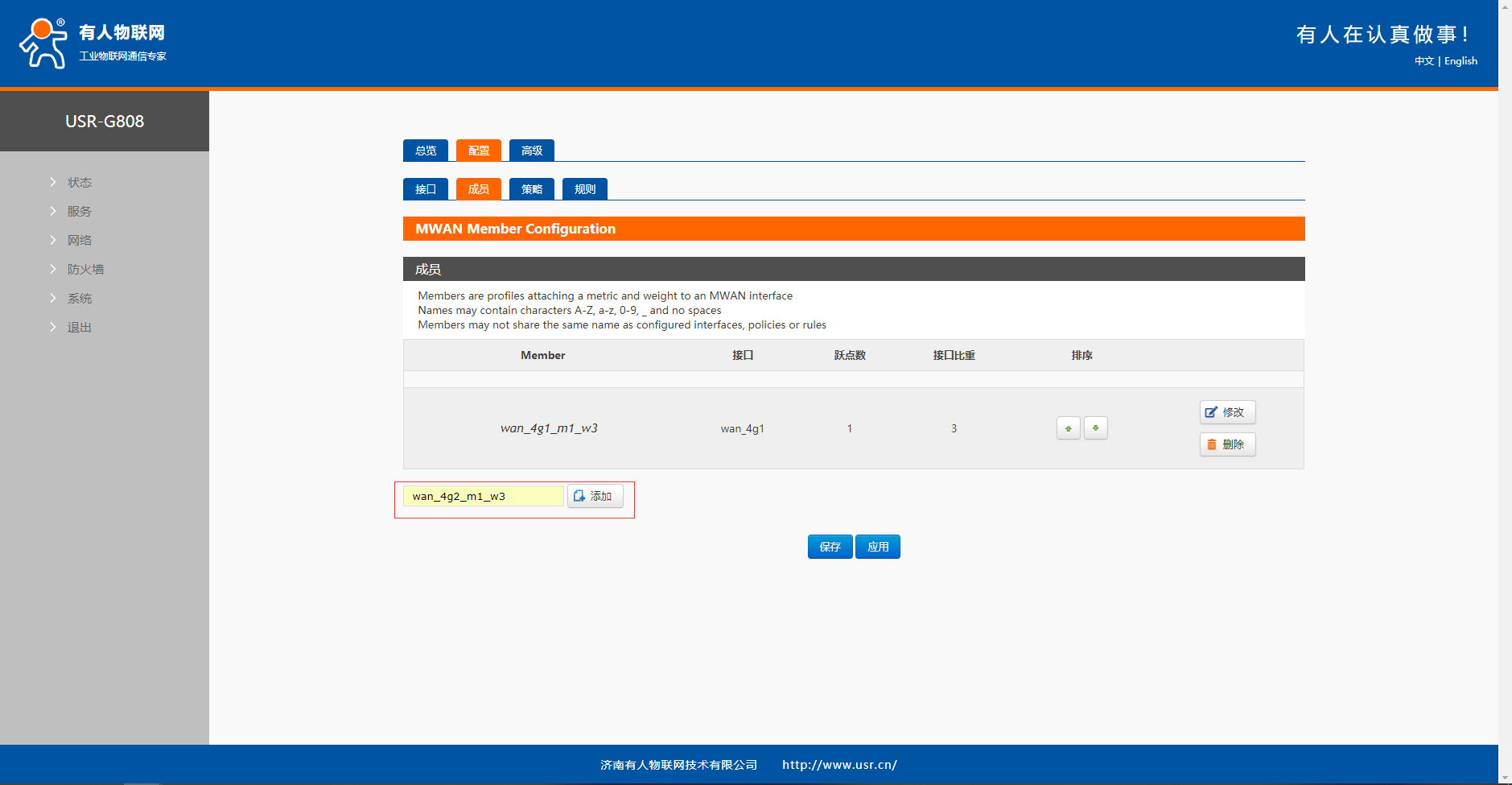Click the green move-up arrow icon

point(1068,428)
